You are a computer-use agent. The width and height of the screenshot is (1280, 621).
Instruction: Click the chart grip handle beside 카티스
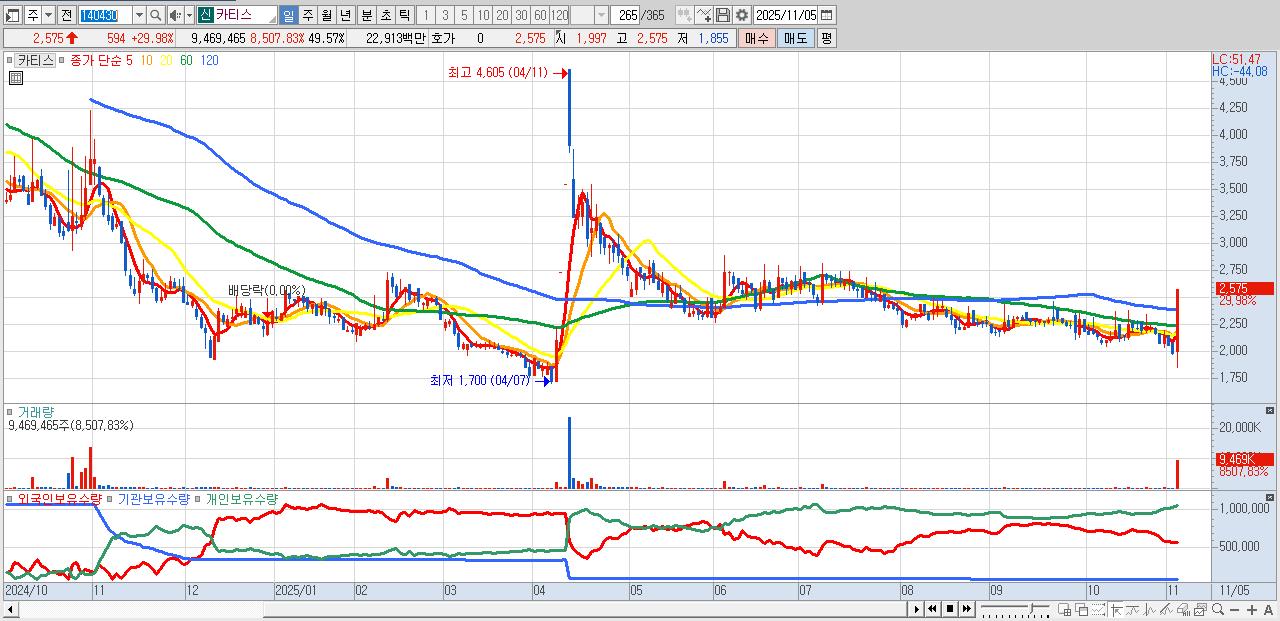point(9,60)
